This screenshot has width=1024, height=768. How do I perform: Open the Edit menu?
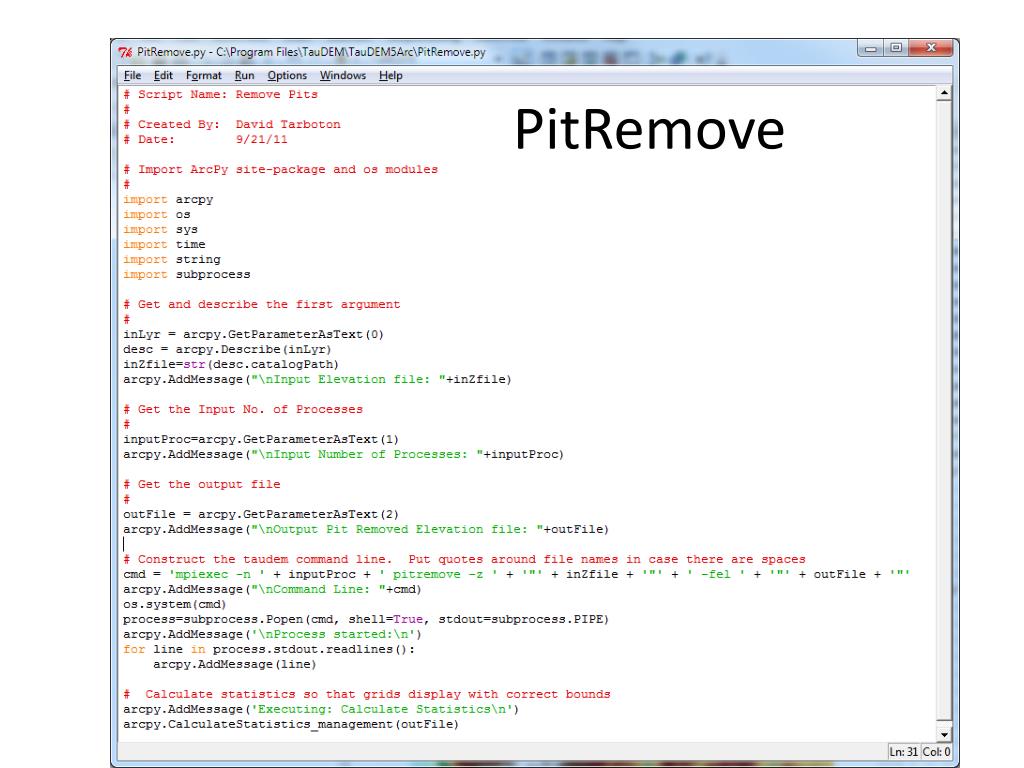click(163, 75)
